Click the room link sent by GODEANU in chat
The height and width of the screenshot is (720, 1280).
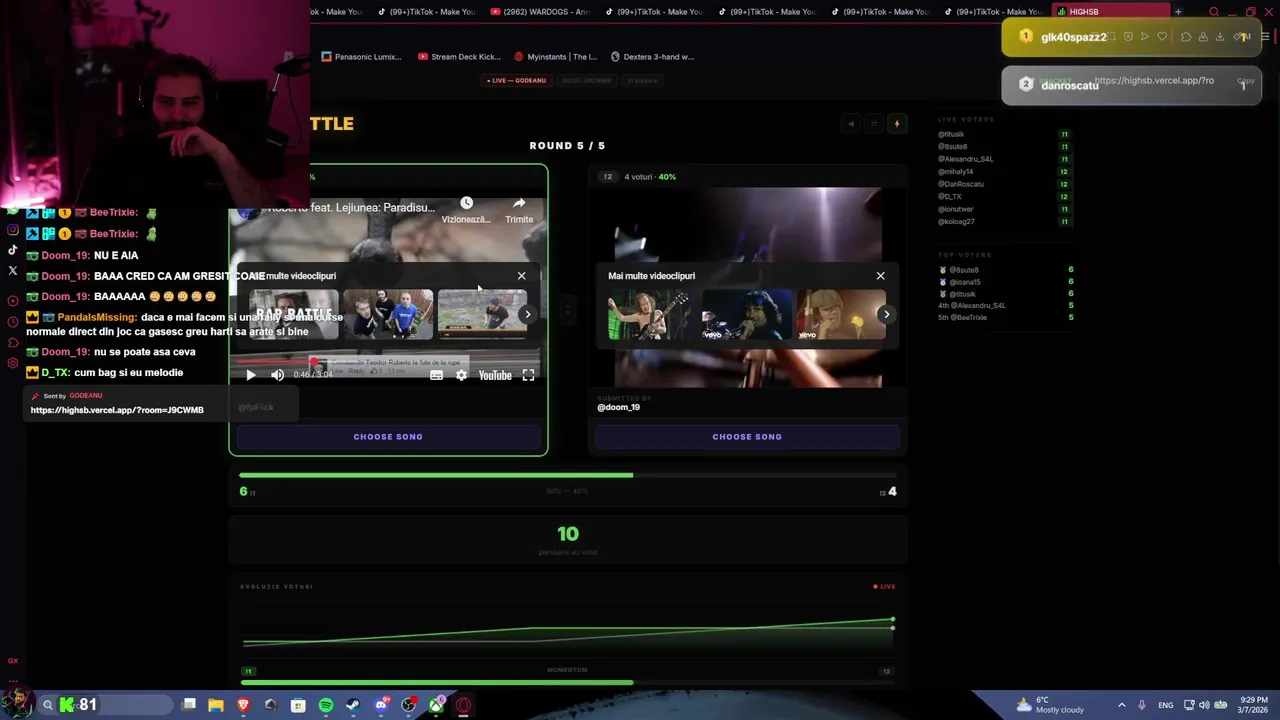(x=117, y=410)
